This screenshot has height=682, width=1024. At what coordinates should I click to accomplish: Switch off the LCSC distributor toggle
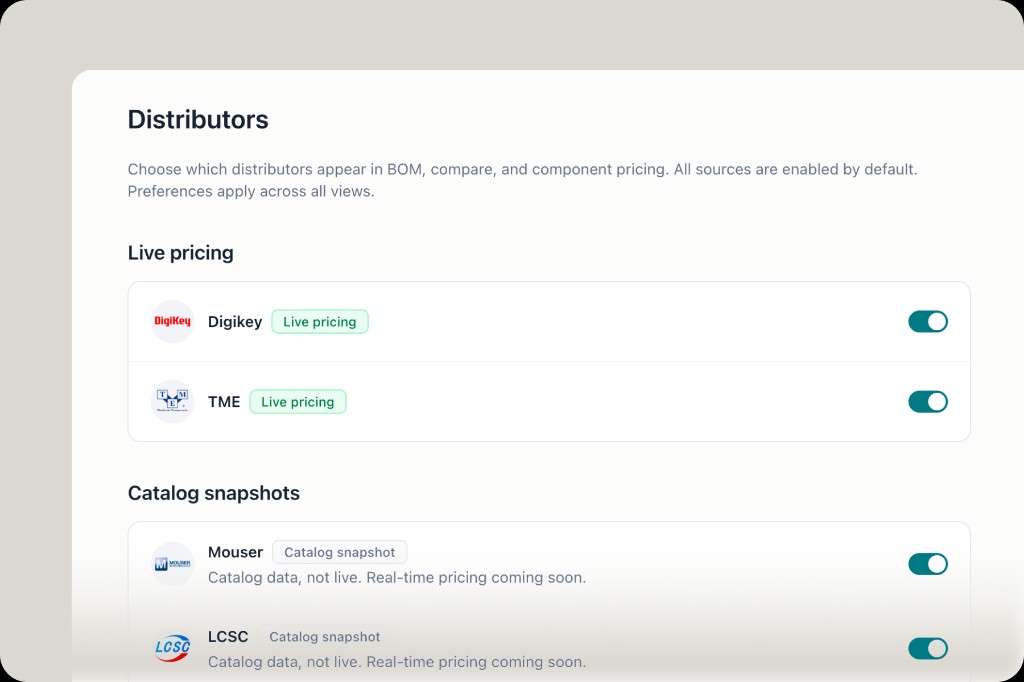[x=928, y=648]
